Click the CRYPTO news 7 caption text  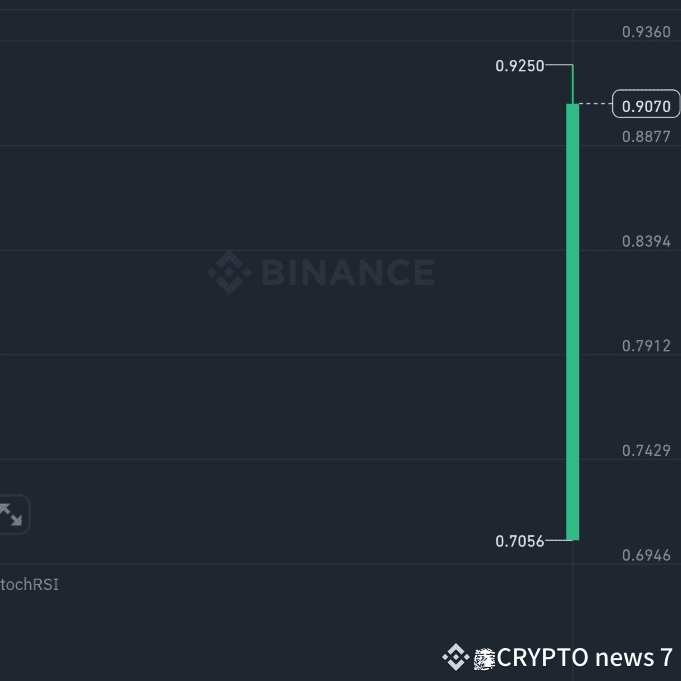[585, 658]
